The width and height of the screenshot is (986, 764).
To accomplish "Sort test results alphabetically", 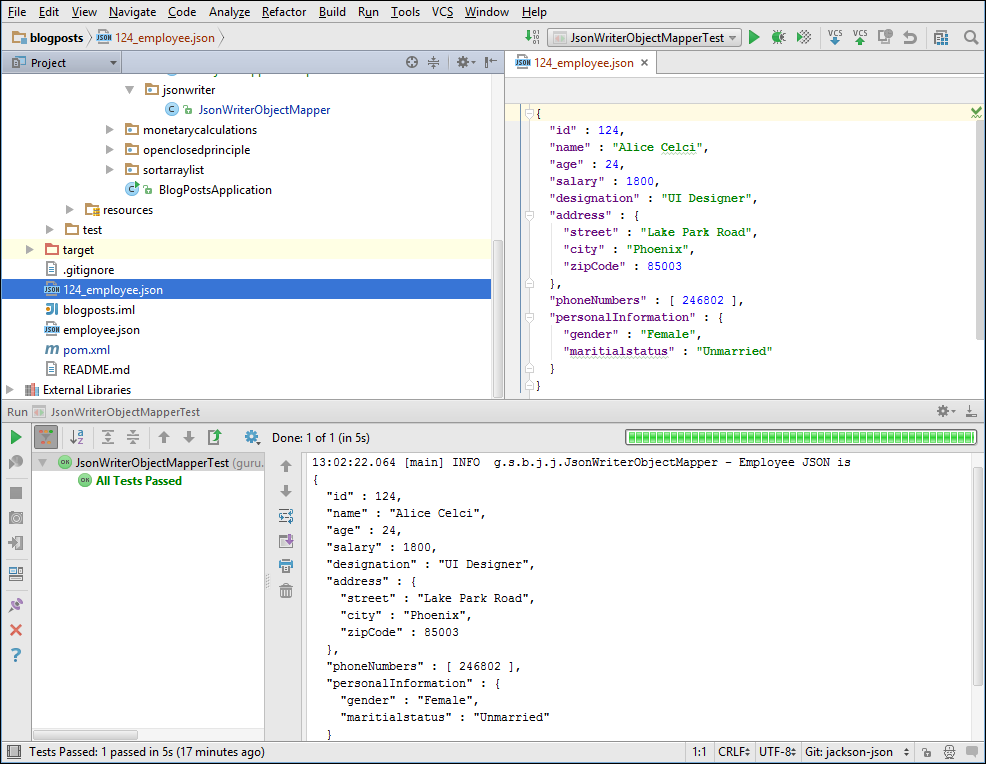I will pos(78,437).
